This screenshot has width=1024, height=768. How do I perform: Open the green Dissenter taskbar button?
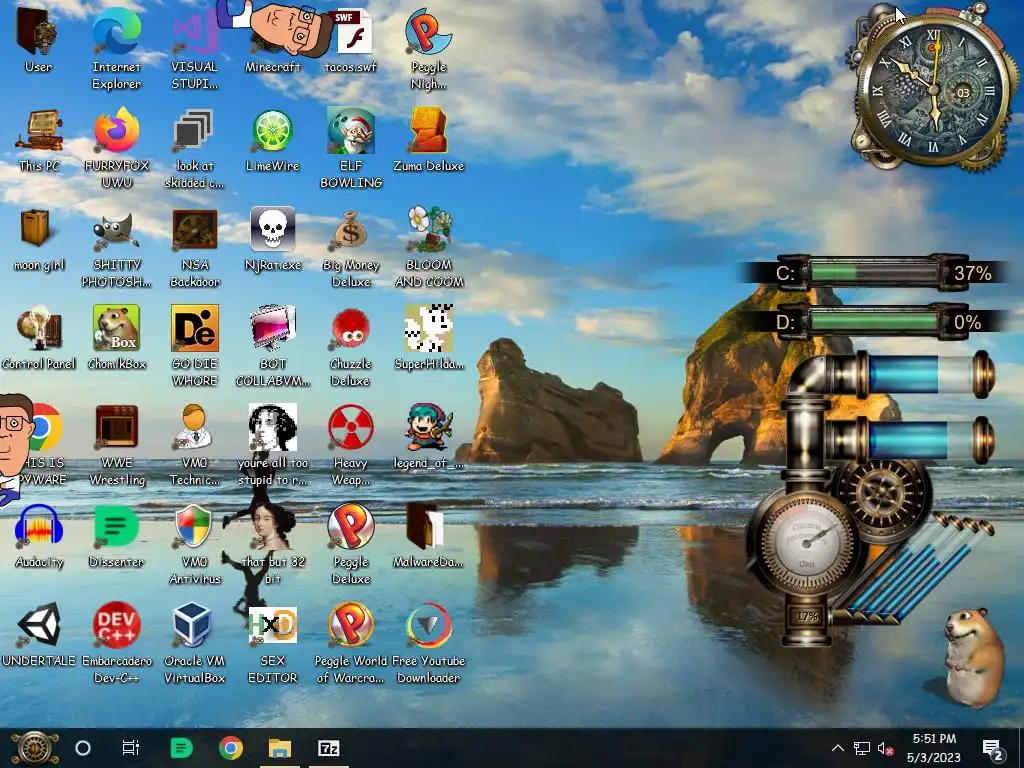click(x=181, y=748)
